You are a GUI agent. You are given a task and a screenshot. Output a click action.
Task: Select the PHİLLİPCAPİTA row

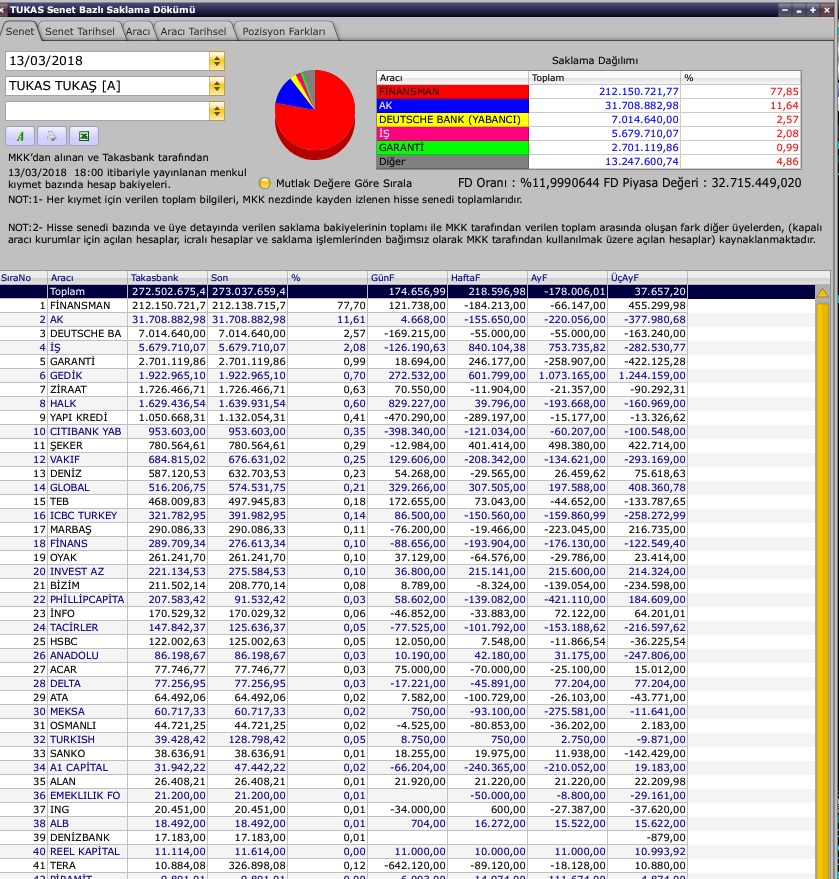(x=407, y=599)
